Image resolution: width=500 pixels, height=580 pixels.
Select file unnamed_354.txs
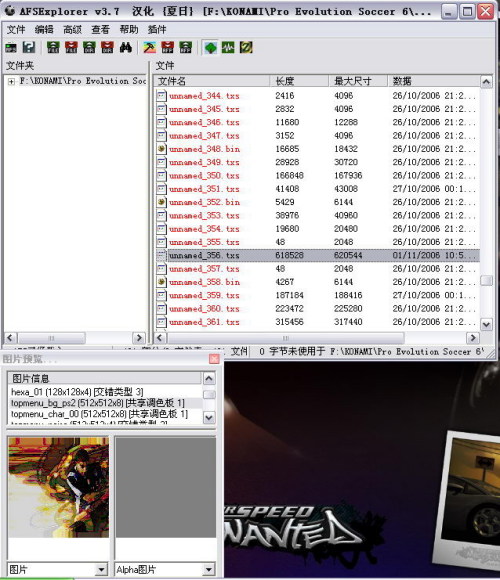coord(204,229)
